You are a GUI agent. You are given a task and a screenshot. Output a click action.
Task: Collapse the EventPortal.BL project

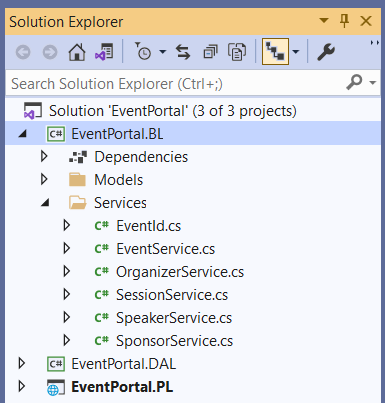(x=22, y=134)
